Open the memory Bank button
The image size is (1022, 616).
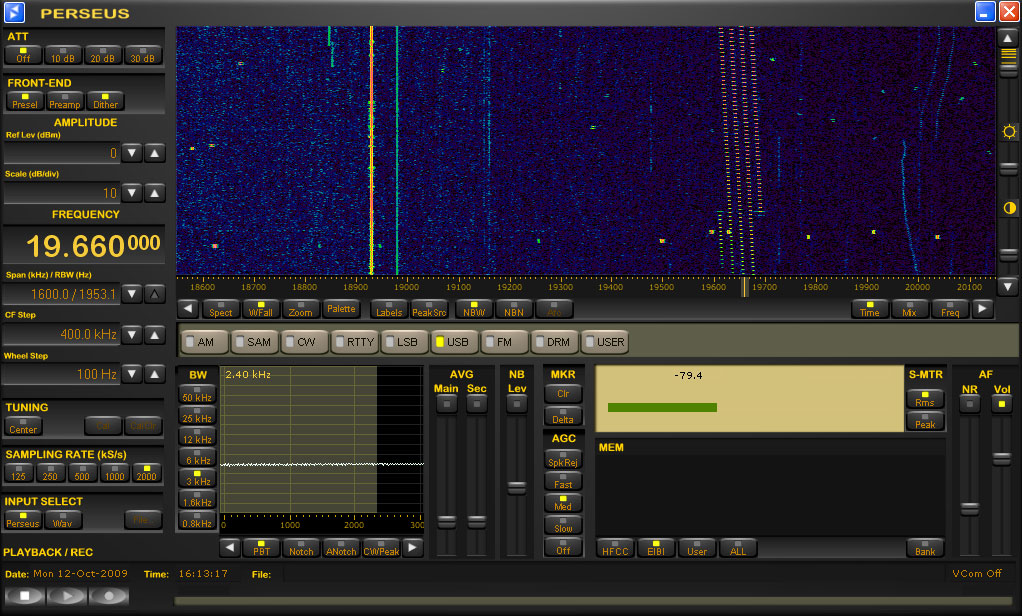925,548
